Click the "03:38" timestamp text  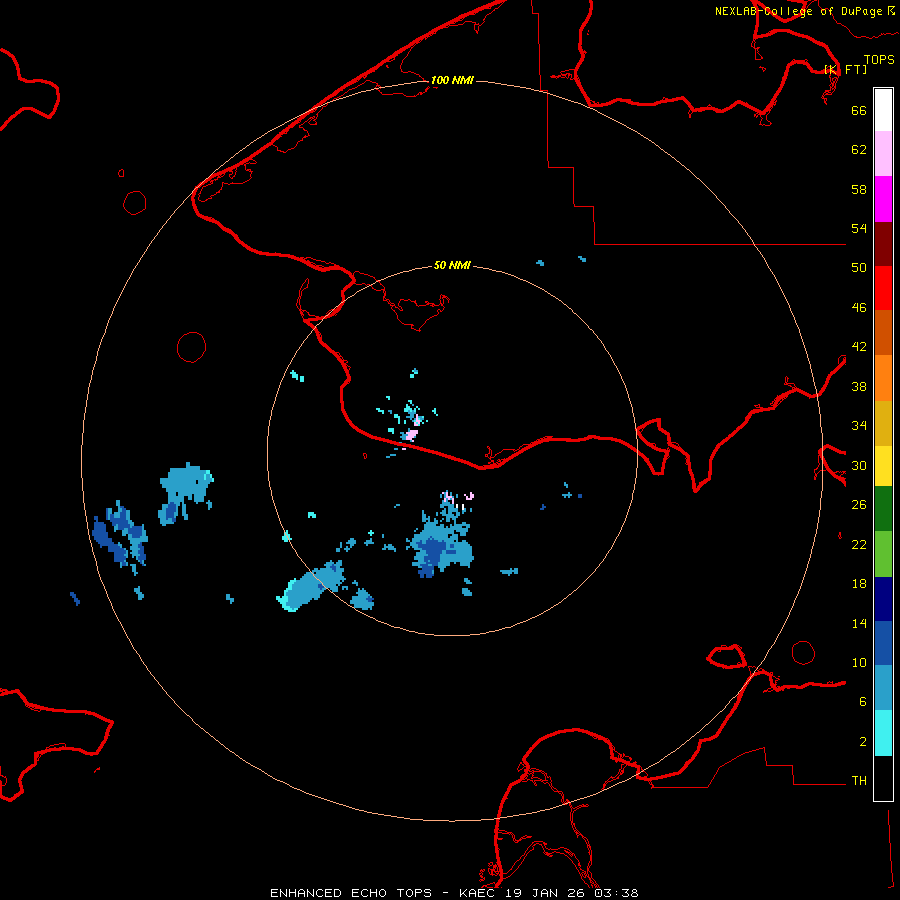coord(616,893)
